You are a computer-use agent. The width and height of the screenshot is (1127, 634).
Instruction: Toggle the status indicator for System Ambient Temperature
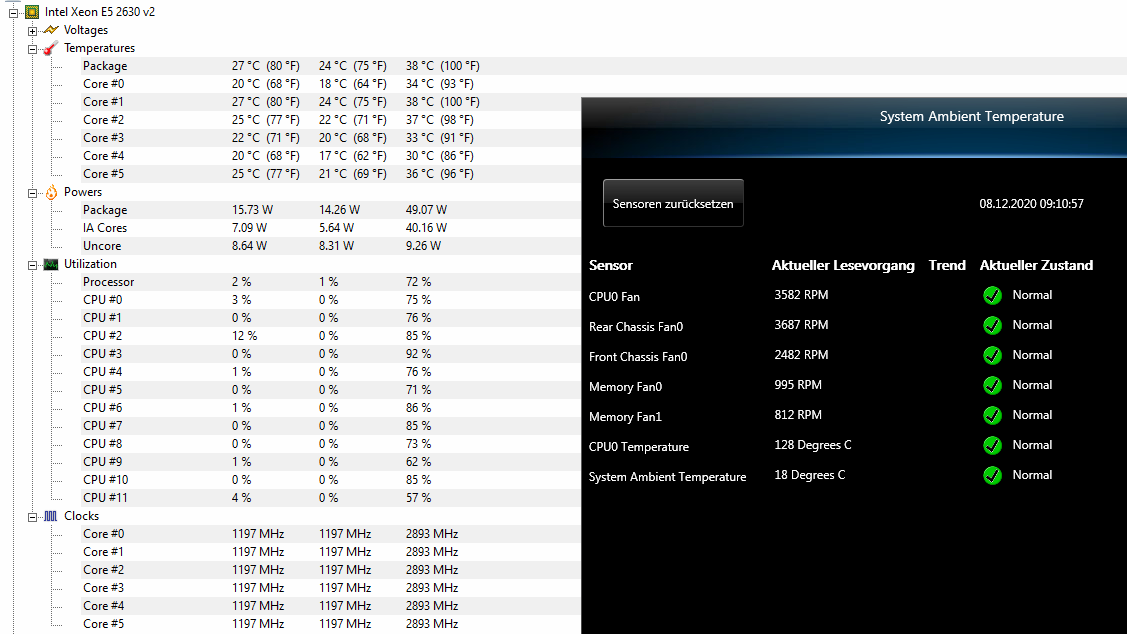(x=992, y=475)
